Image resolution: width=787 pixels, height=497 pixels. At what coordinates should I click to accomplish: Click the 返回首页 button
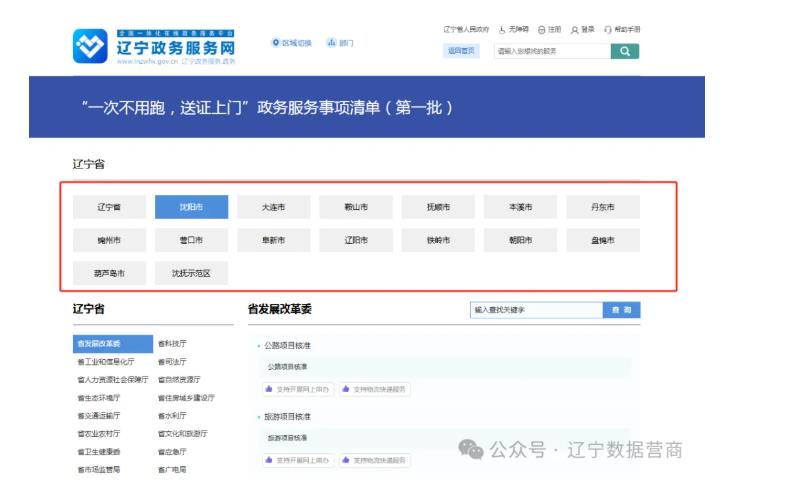click(461, 51)
